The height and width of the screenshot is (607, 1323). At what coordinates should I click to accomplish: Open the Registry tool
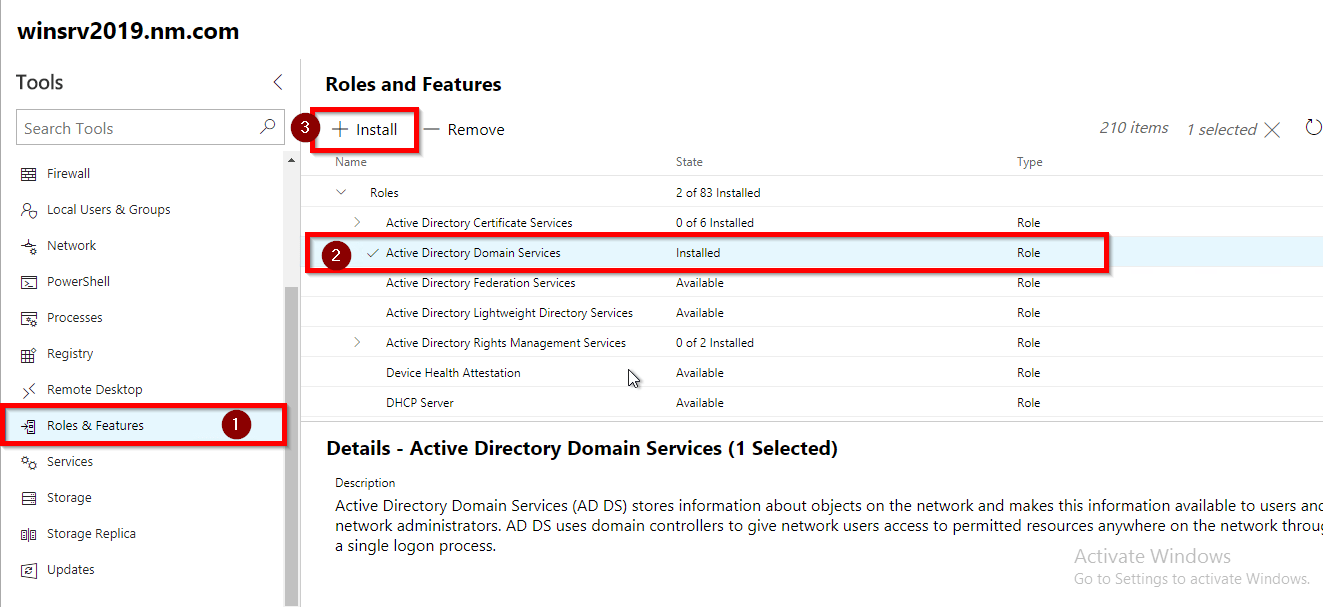coord(71,353)
